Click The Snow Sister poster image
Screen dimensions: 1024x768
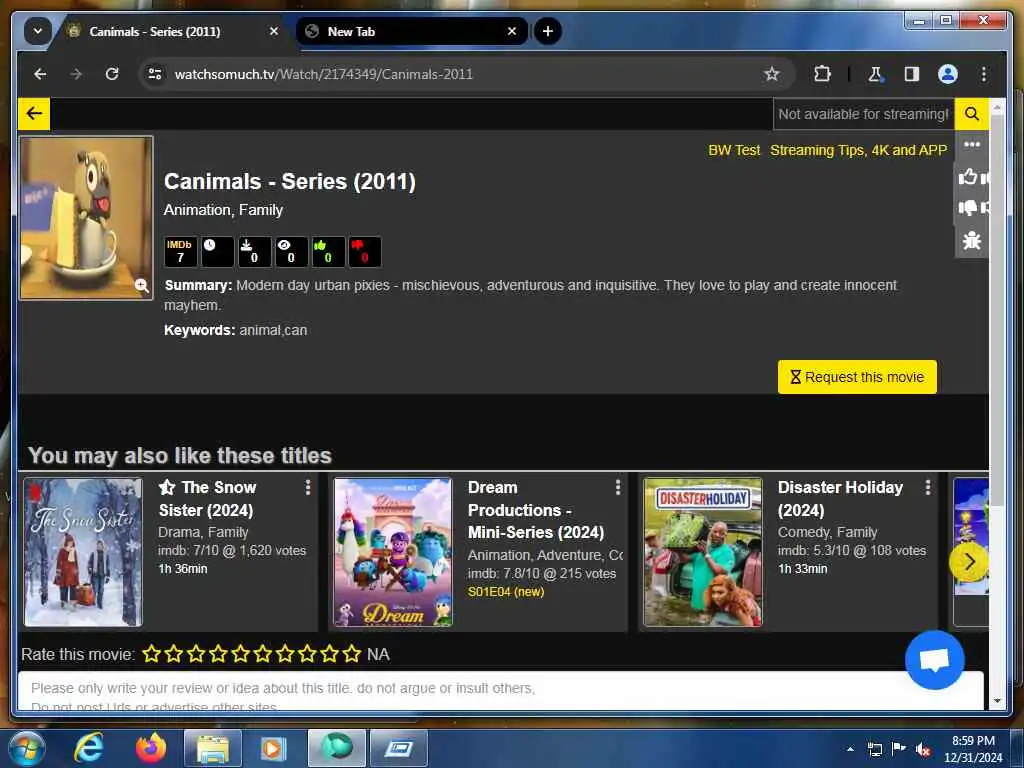83,552
